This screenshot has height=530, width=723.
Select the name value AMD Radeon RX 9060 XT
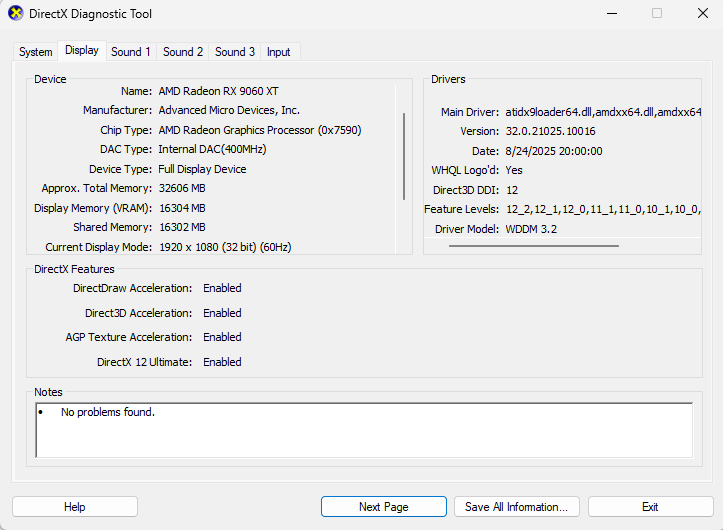coord(219,91)
